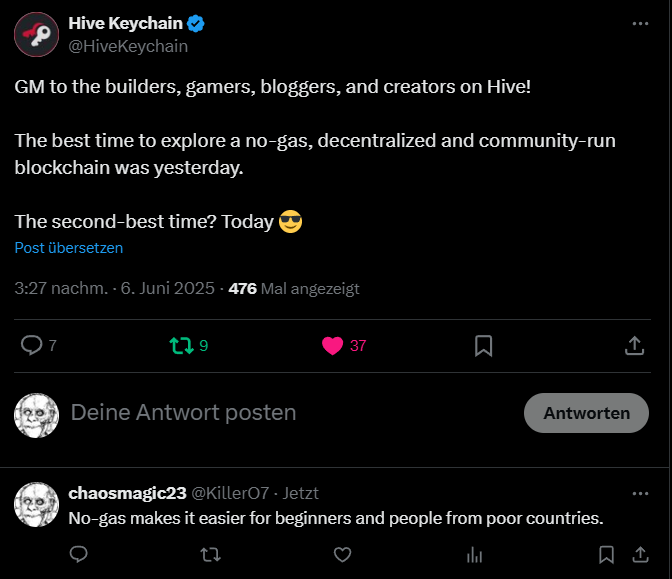Bookmark the Hive Keychain post
672x579 pixels.
[483, 345]
